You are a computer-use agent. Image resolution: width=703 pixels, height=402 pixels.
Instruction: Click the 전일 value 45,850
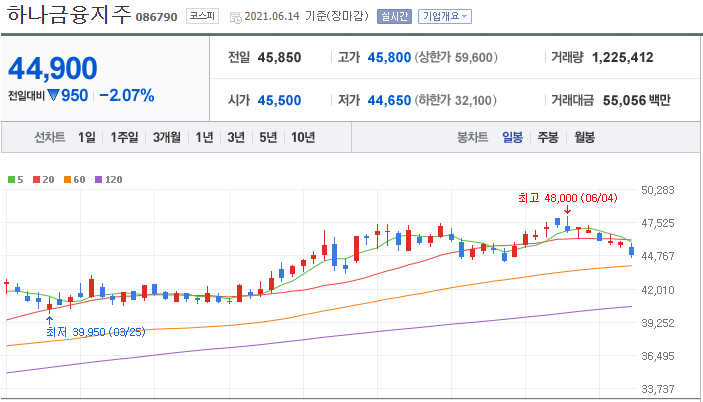click(279, 57)
